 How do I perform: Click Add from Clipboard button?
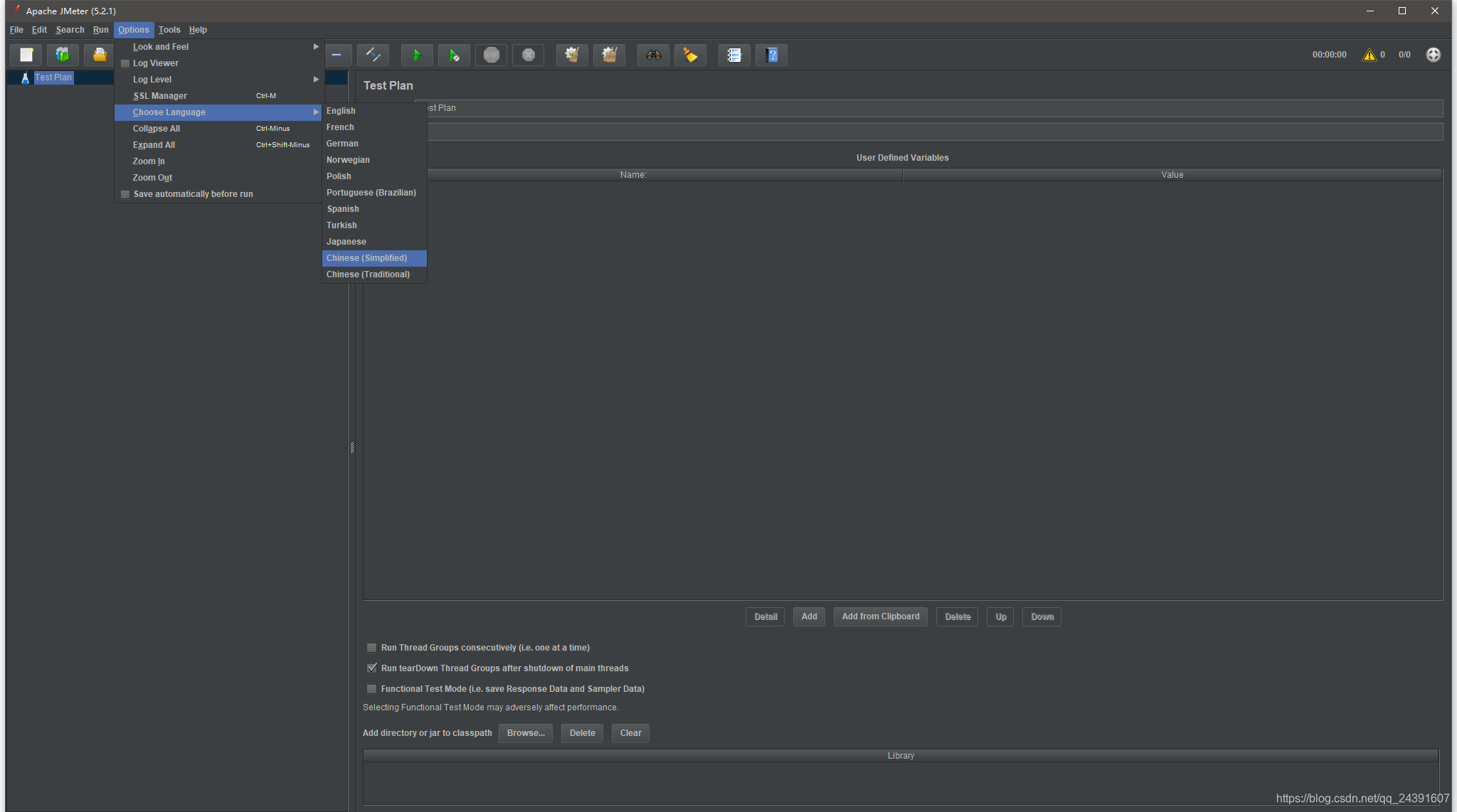880,616
